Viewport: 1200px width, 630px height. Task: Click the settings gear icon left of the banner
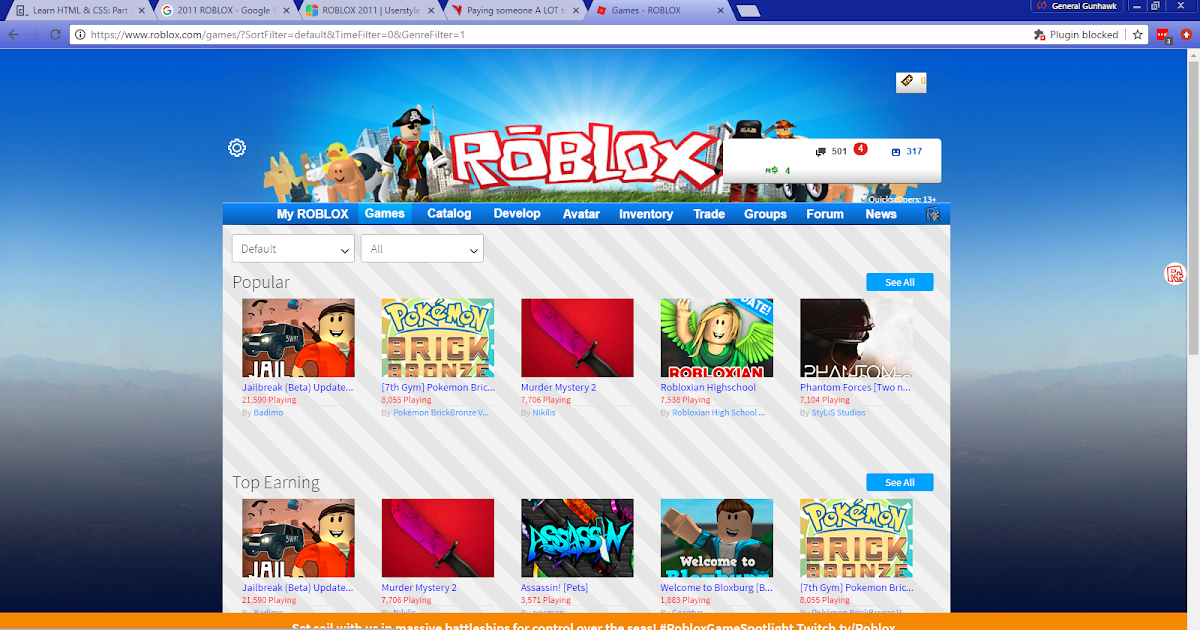(237, 148)
